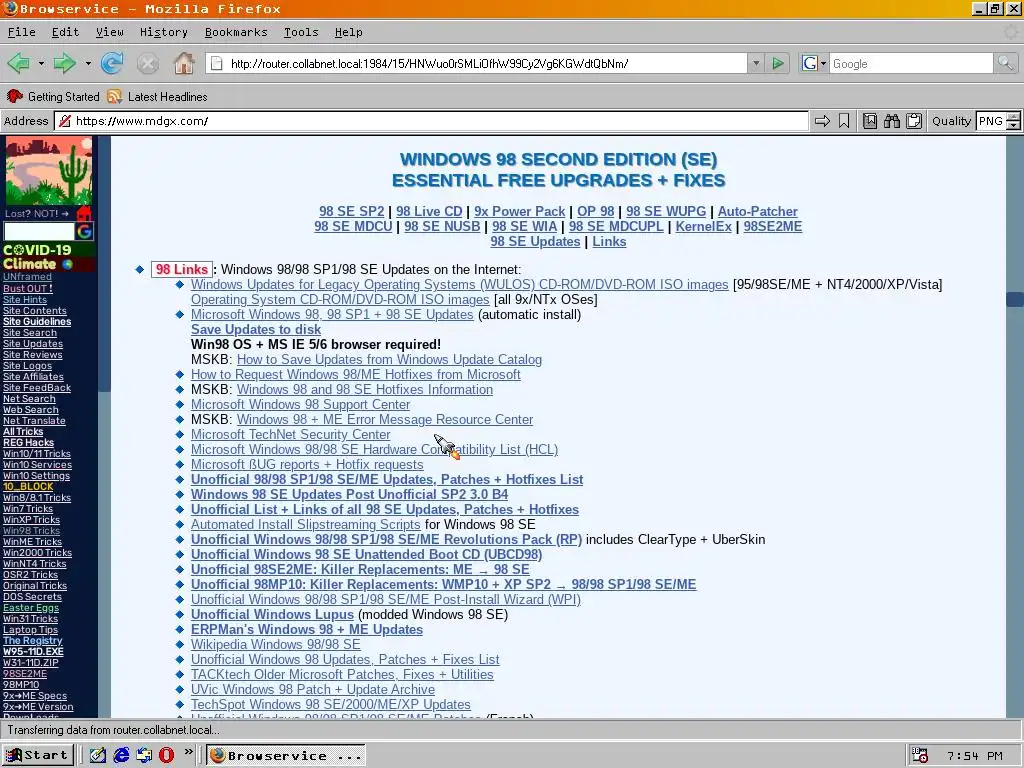
Task: Open the Back history dropdown arrow
Action: click(x=40, y=63)
